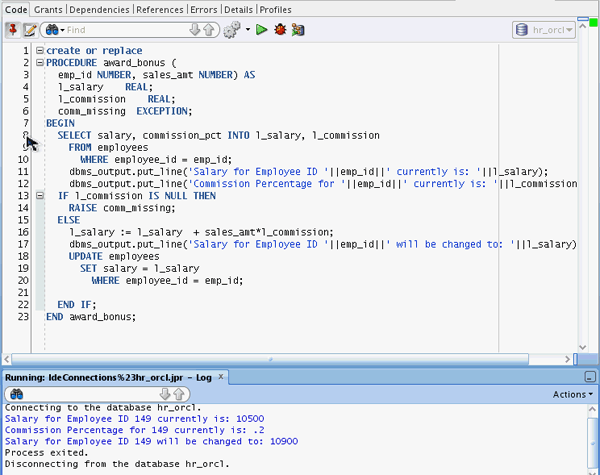Run the procedure with the green play icon
The image size is (600, 475).
[262, 29]
